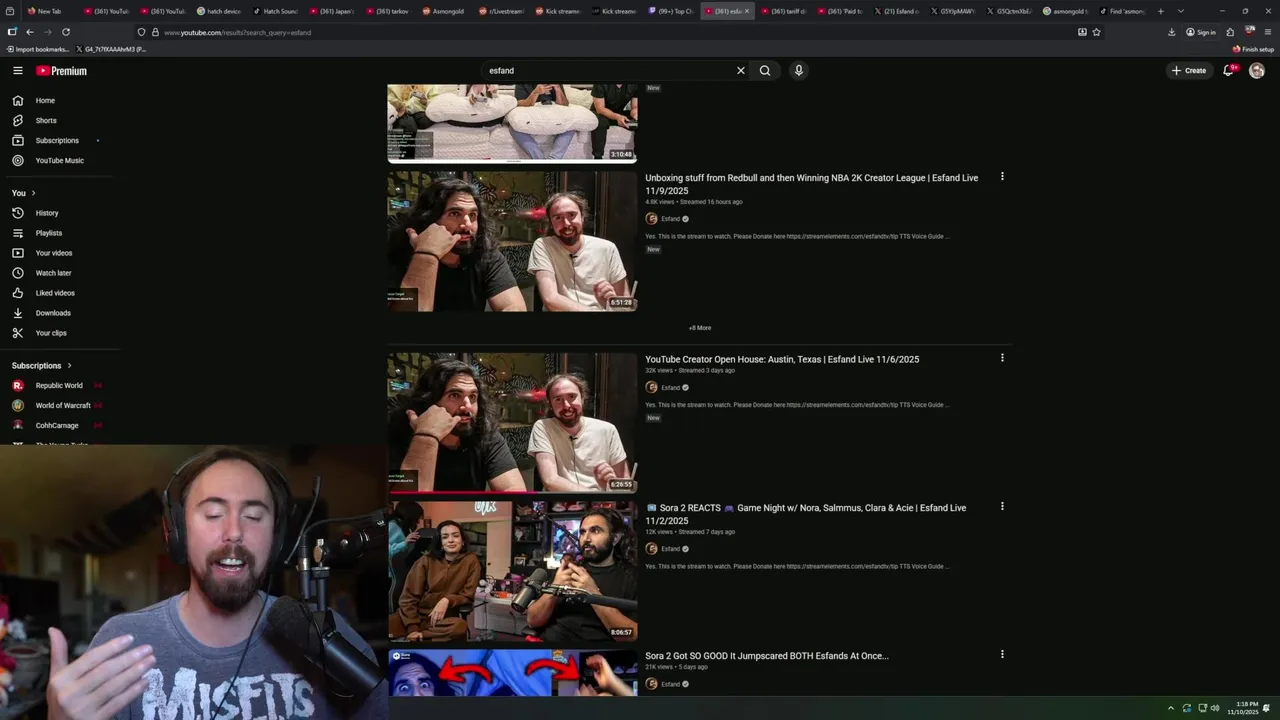1280x720 pixels.
Task: Open Republic World subscription channel
Action: click(x=60, y=386)
